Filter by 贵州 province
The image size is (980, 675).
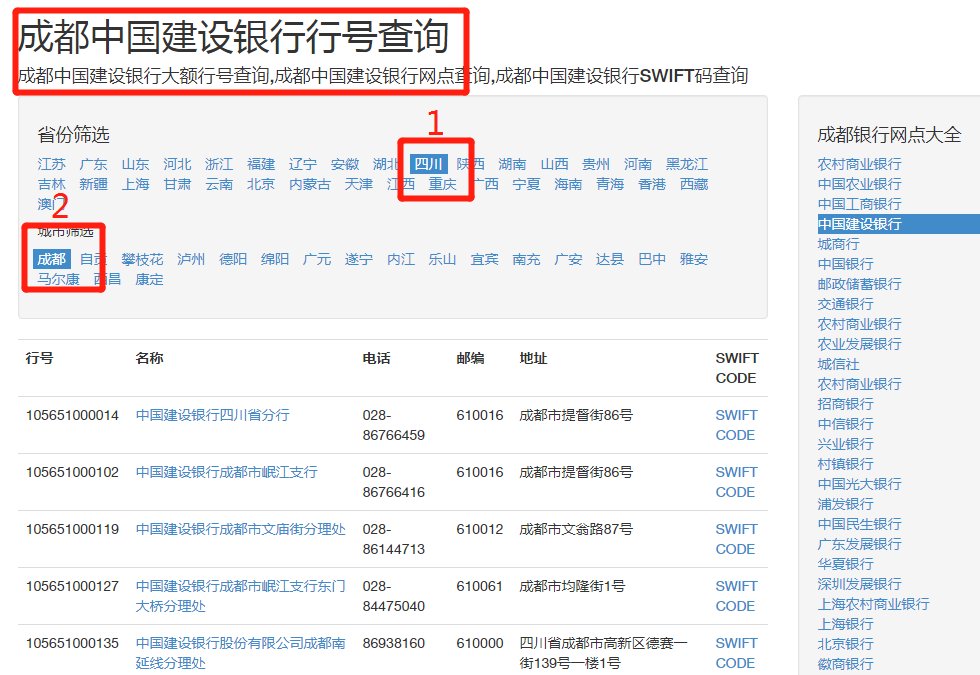pyautogui.click(x=596, y=164)
